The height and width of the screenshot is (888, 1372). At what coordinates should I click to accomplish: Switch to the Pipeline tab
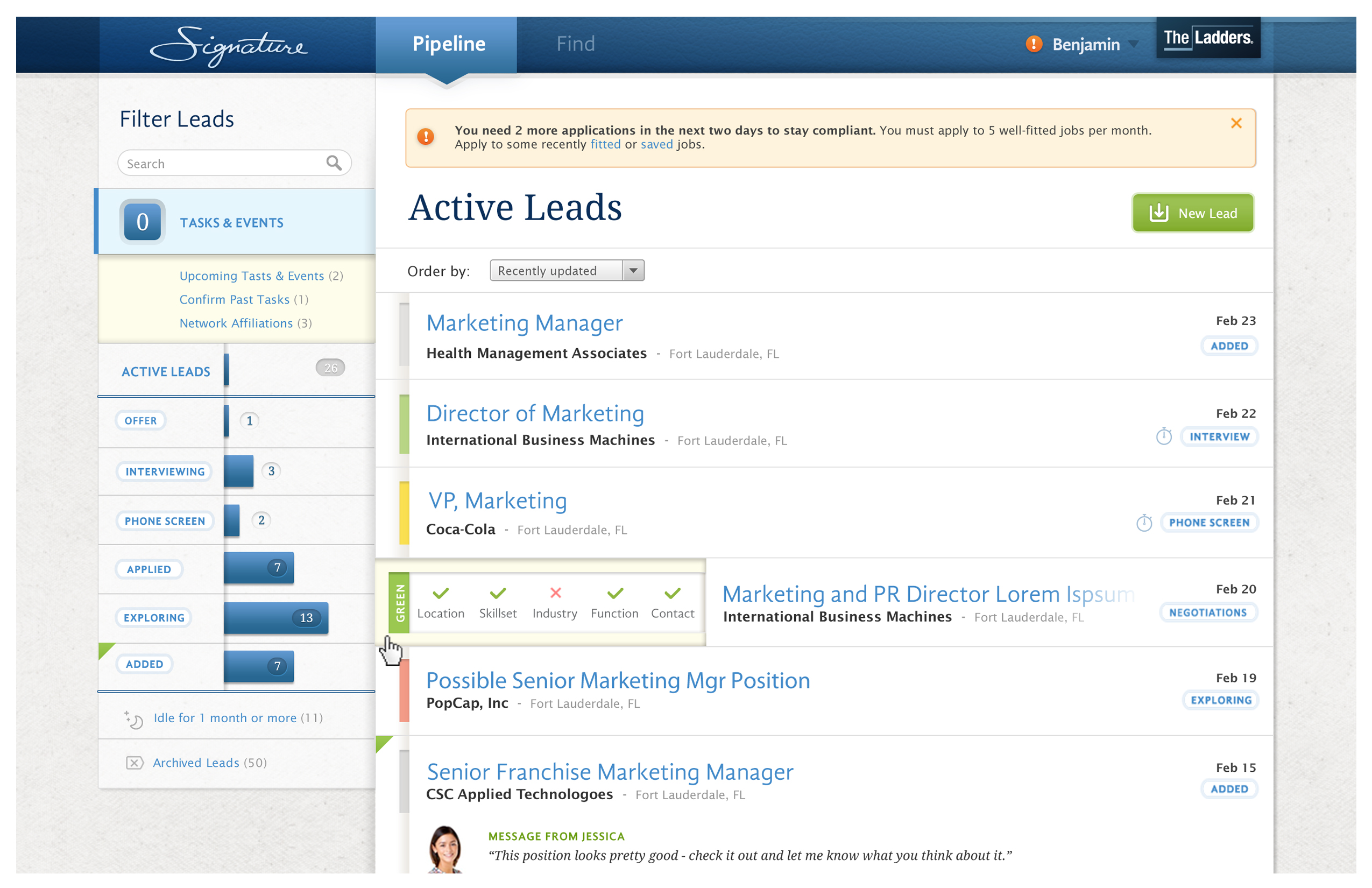446,45
